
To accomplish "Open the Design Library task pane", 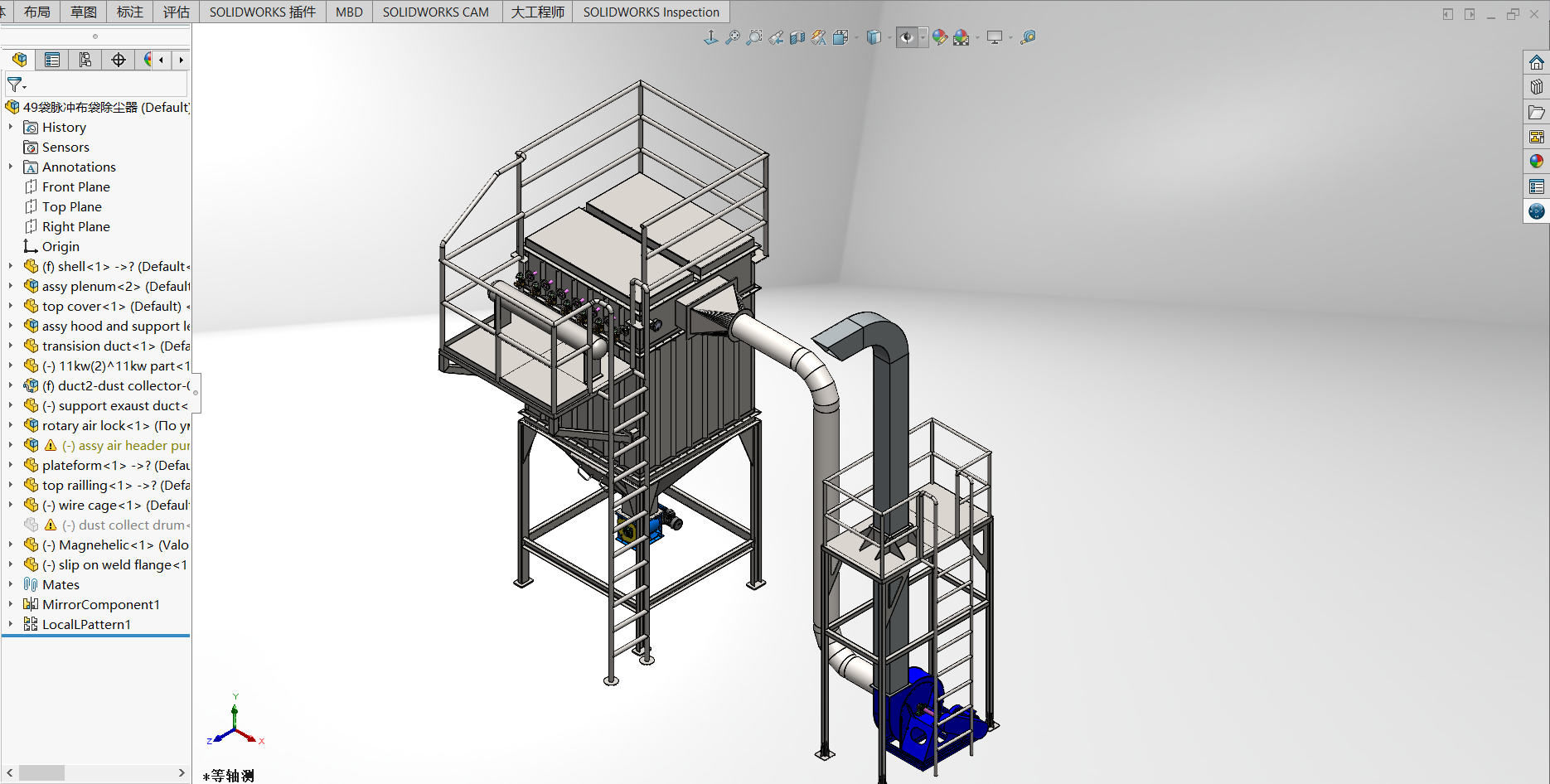I will point(1537,87).
